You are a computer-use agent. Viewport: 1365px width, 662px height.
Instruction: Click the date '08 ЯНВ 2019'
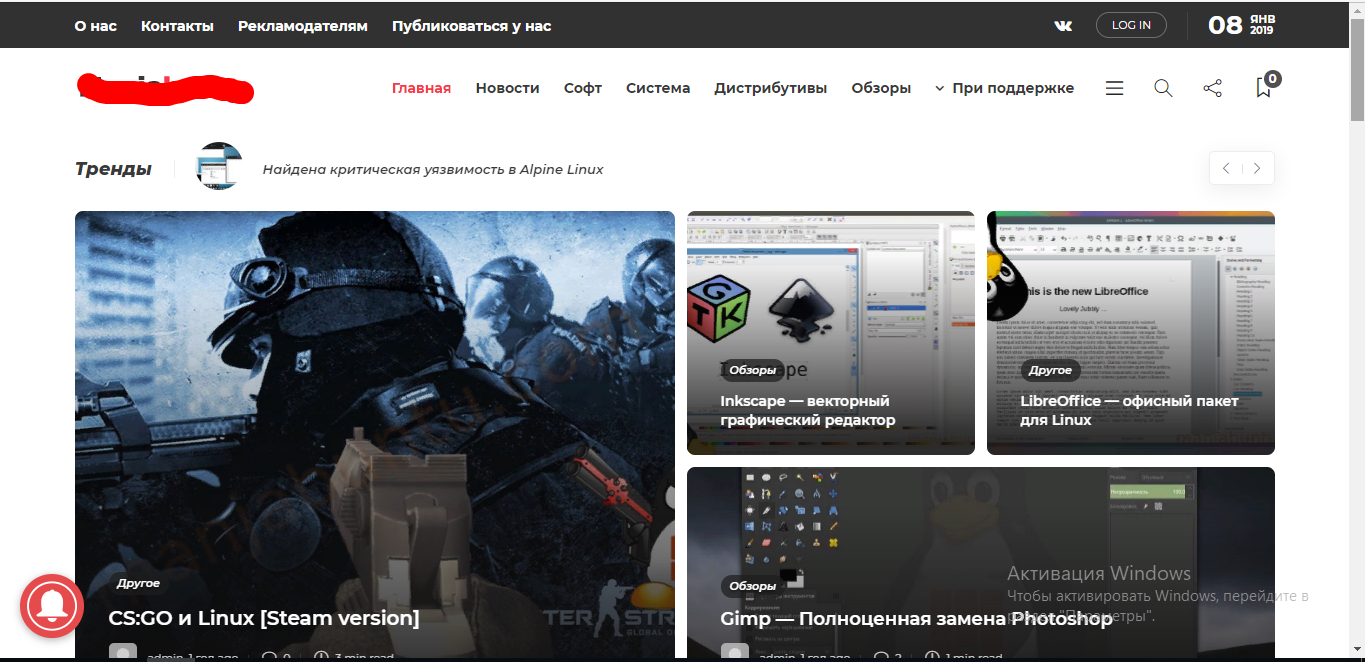pyautogui.click(x=1241, y=25)
